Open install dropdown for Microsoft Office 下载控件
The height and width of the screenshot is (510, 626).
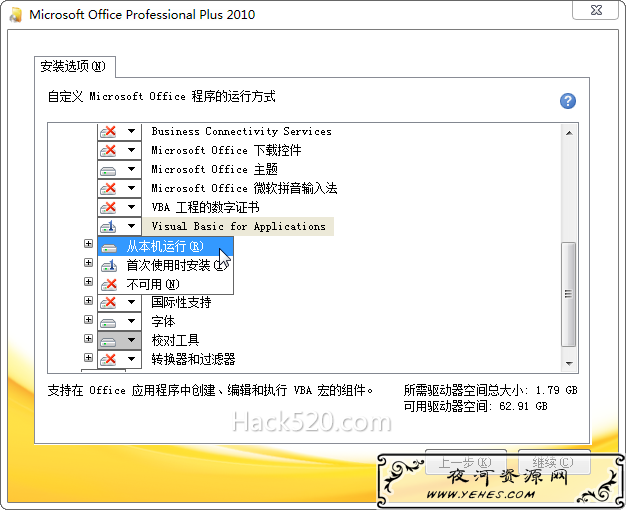[x=131, y=150]
